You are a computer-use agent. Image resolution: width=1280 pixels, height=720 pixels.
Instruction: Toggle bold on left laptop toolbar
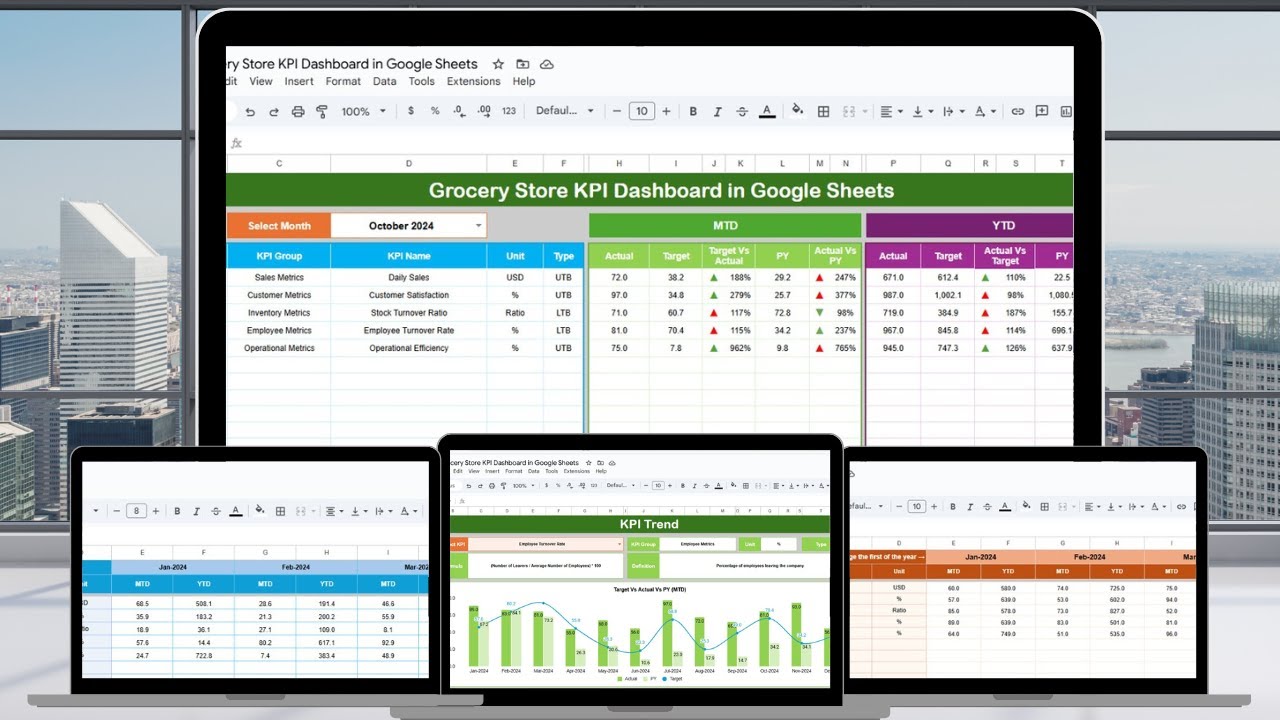coord(178,511)
